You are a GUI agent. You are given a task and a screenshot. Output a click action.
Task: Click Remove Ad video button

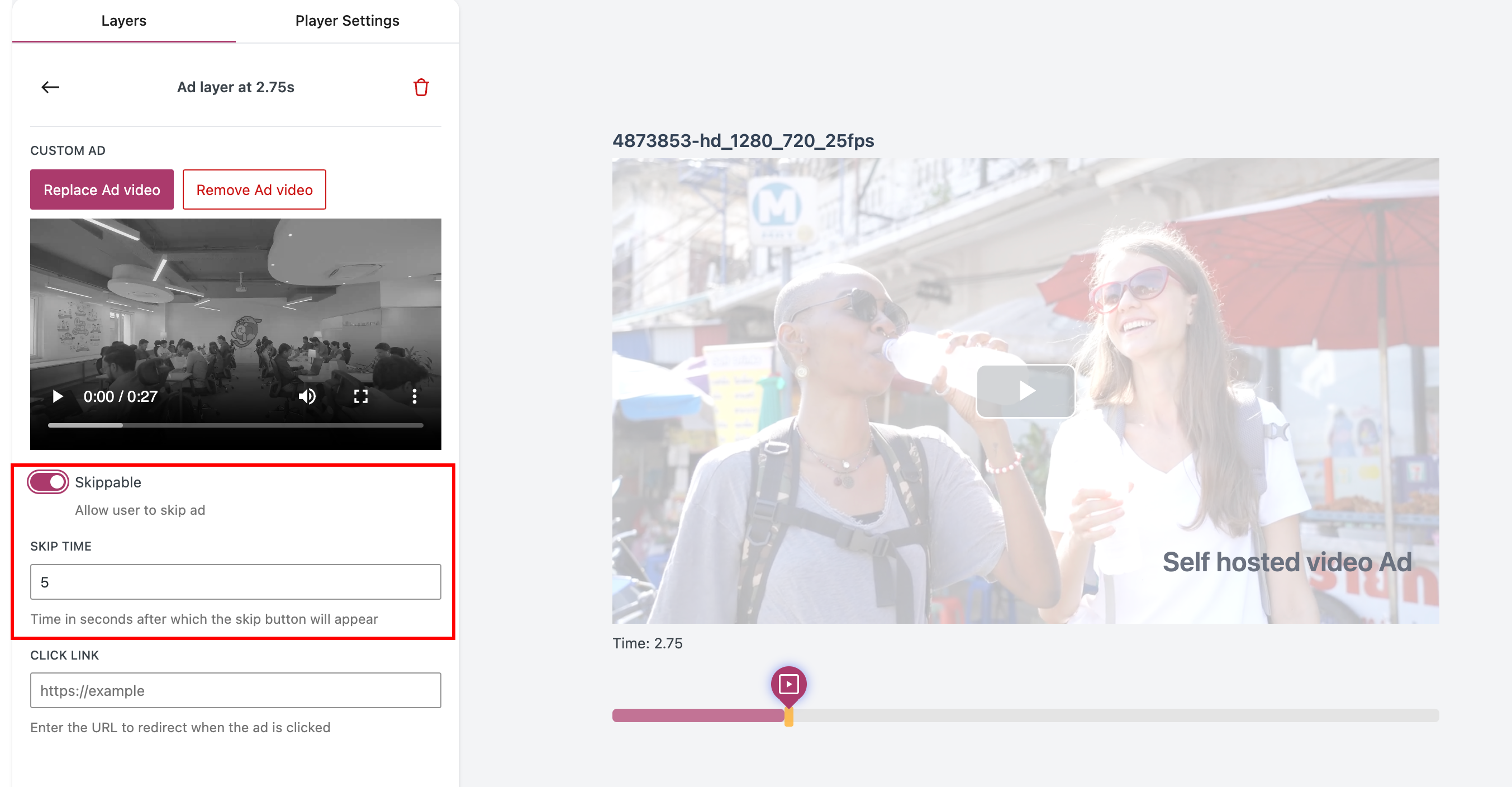point(254,189)
